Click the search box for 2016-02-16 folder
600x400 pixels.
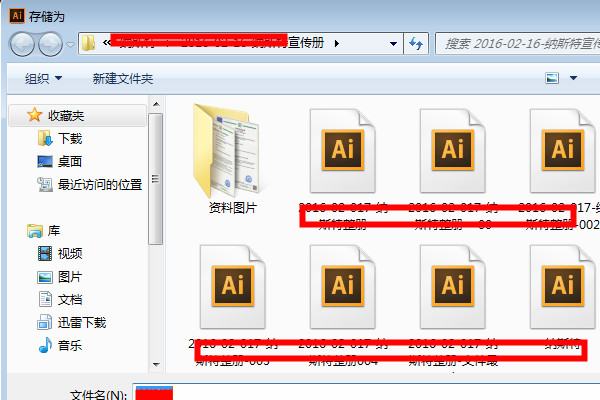pos(518,44)
